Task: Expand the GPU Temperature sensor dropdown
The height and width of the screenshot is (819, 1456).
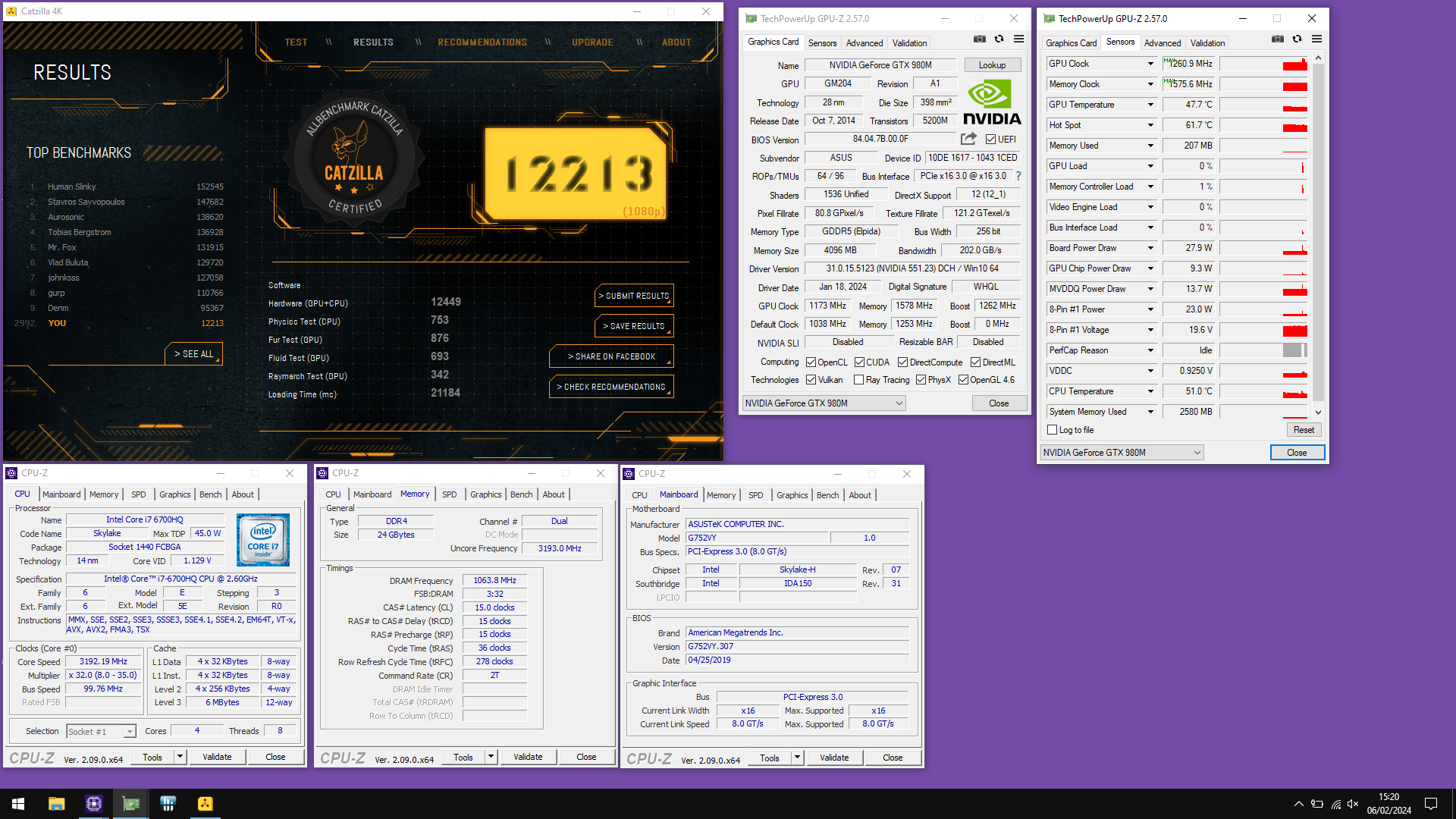Action: [x=1150, y=105]
